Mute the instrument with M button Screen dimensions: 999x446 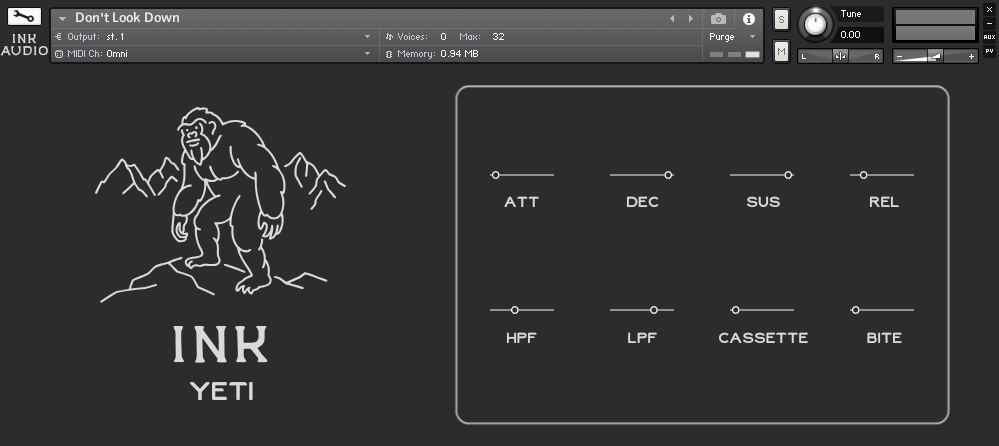point(781,51)
